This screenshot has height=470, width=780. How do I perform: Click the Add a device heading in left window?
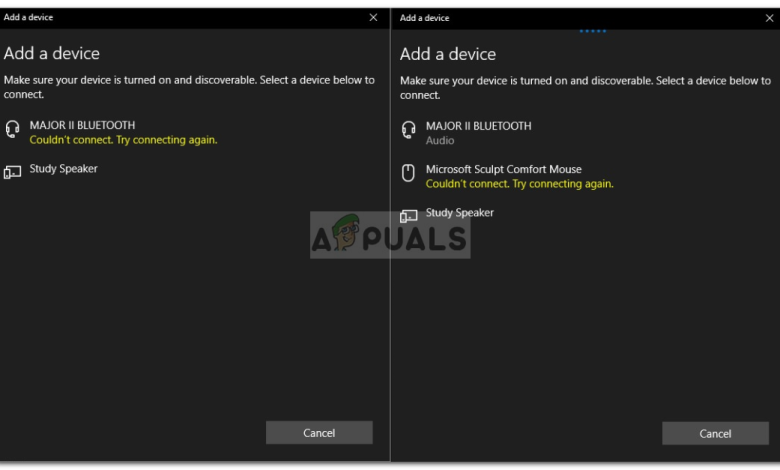[x=52, y=53]
